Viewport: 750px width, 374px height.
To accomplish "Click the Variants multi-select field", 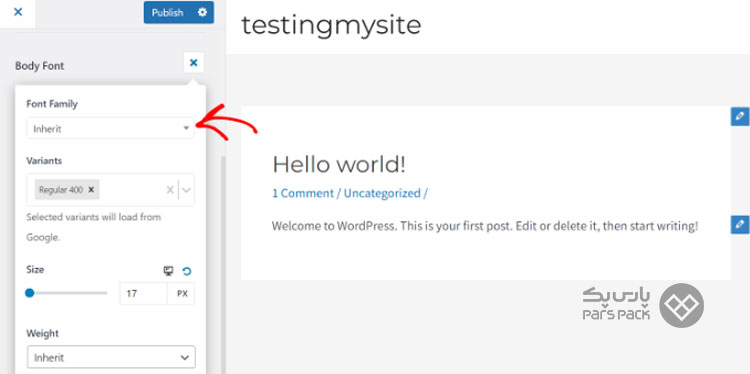I will [x=110, y=190].
